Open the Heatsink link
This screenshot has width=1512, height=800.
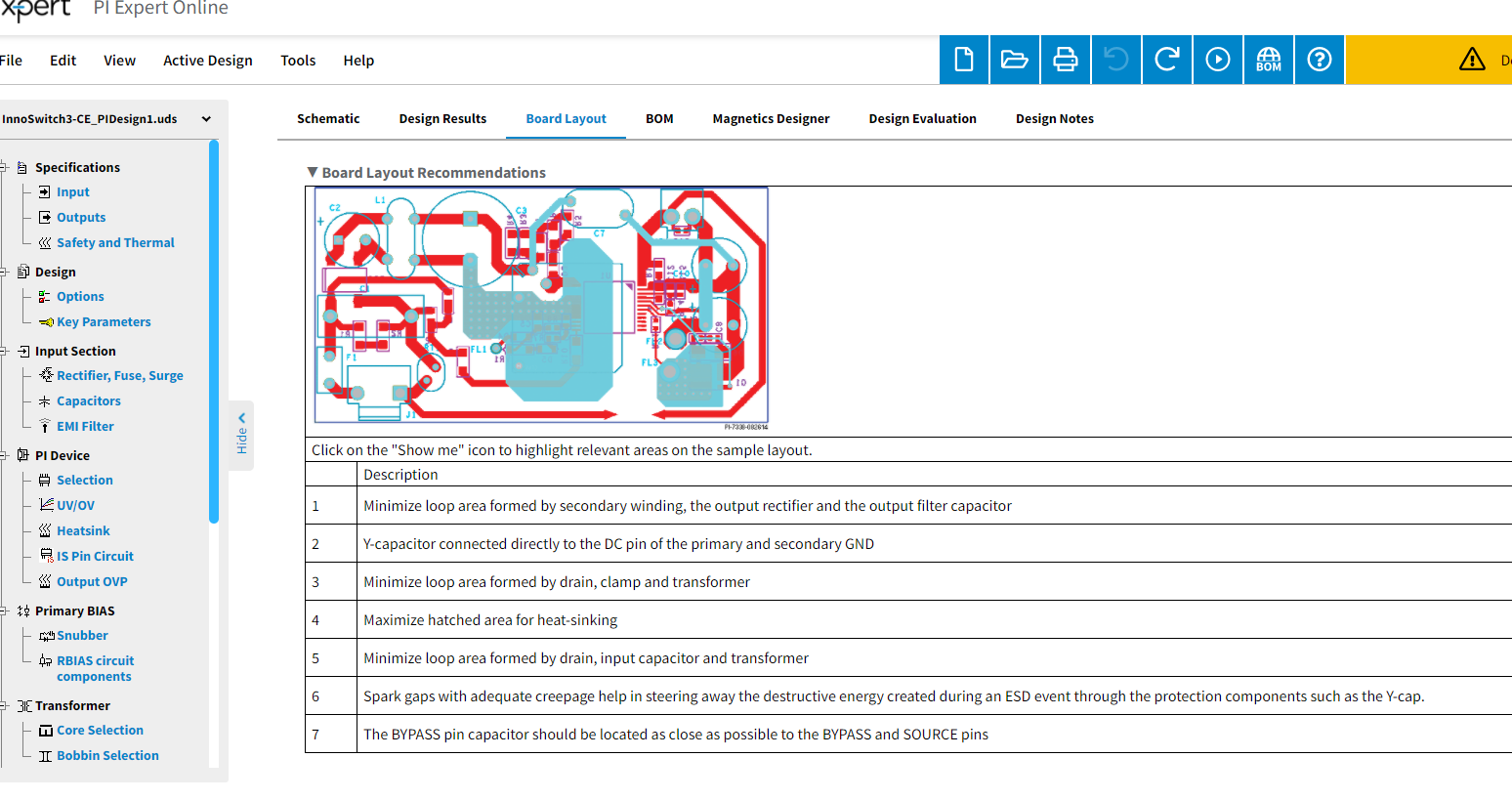pyautogui.click(x=83, y=531)
